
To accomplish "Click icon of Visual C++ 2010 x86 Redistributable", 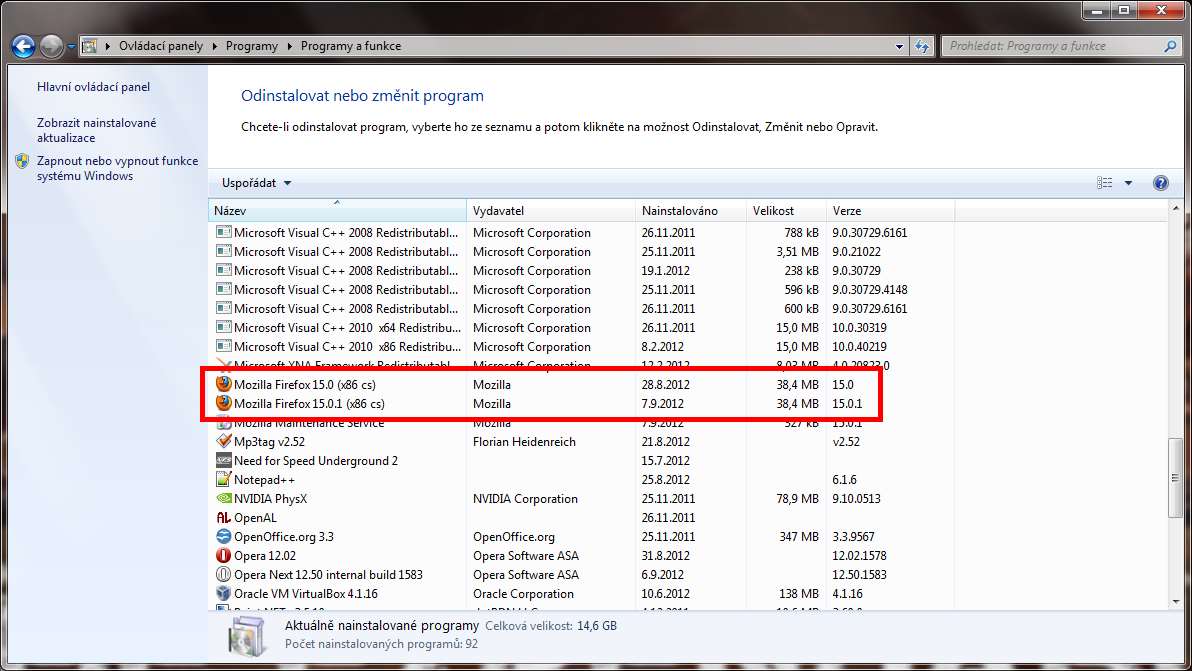I will pyautogui.click(x=224, y=346).
